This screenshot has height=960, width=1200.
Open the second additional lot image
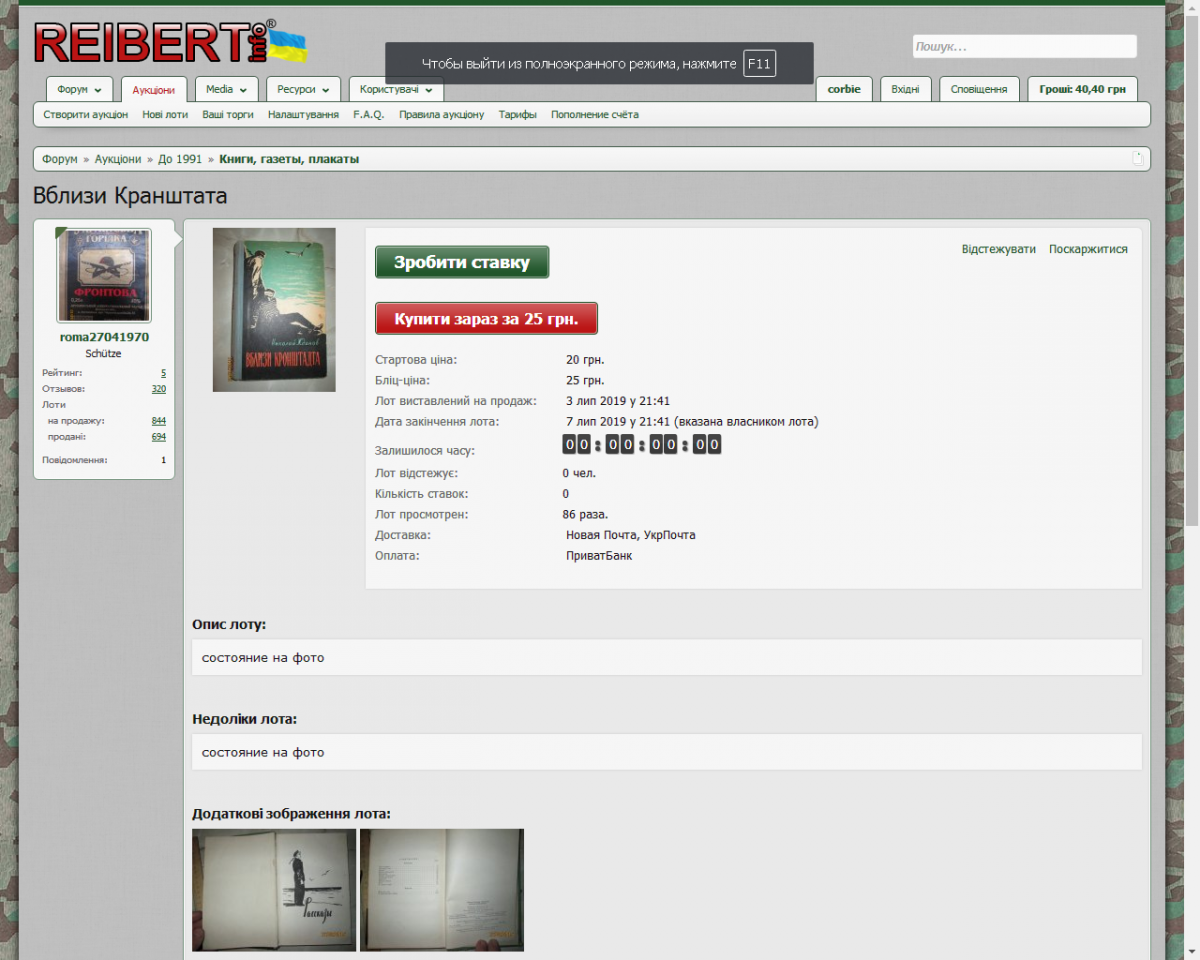(x=442, y=890)
